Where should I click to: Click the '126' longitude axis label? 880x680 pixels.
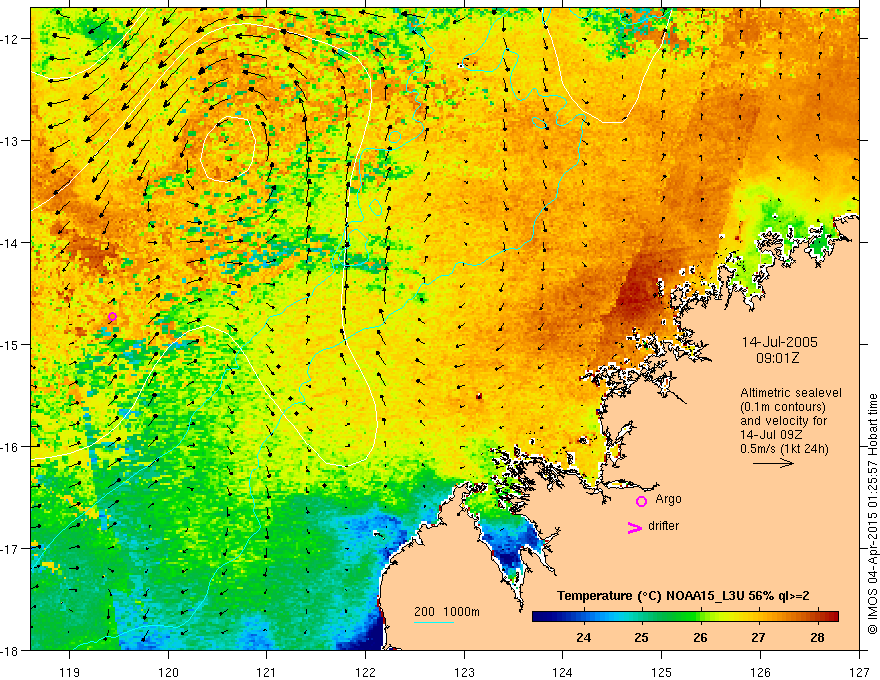click(760, 672)
